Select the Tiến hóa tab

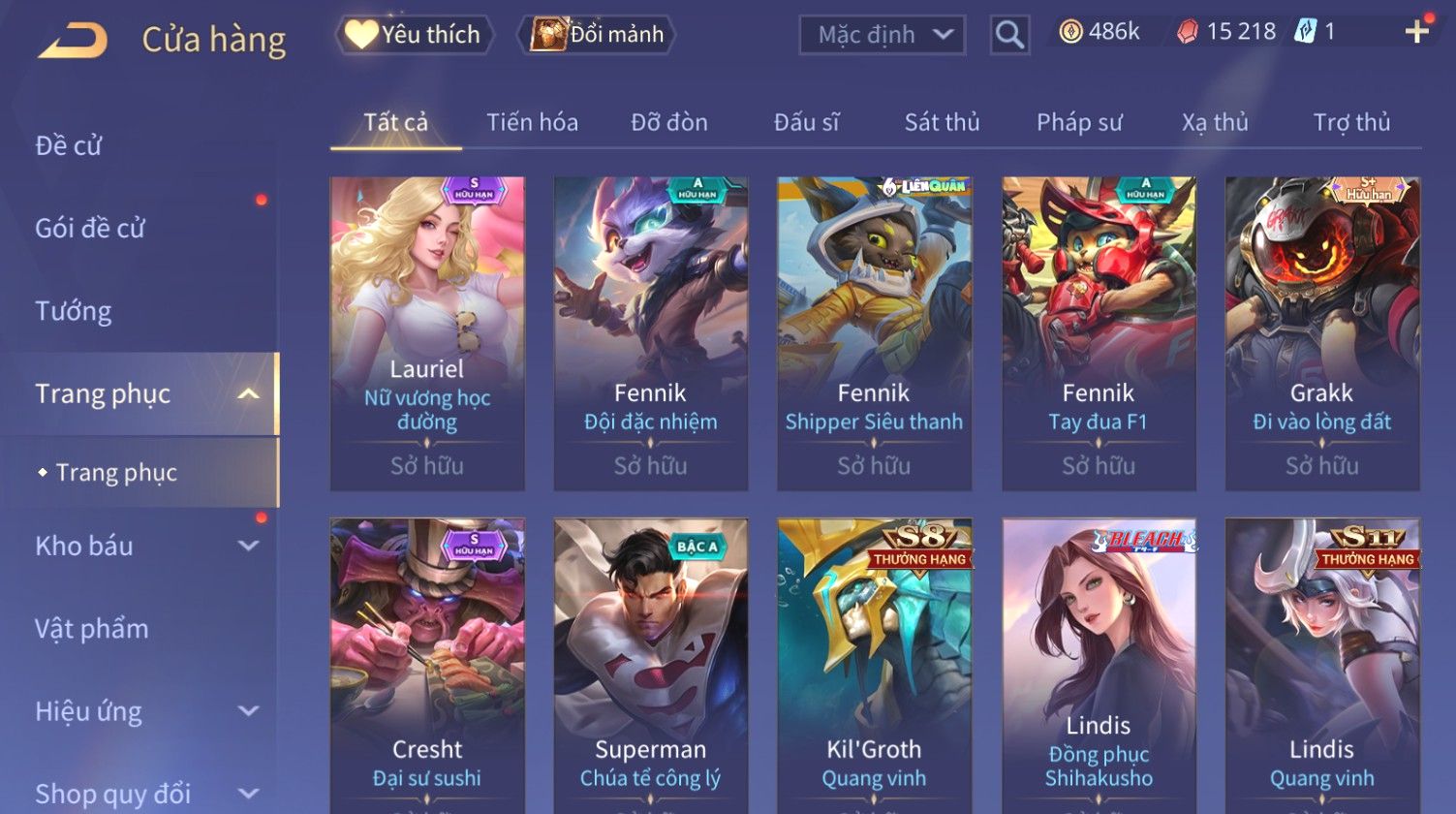click(x=532, y=123)
